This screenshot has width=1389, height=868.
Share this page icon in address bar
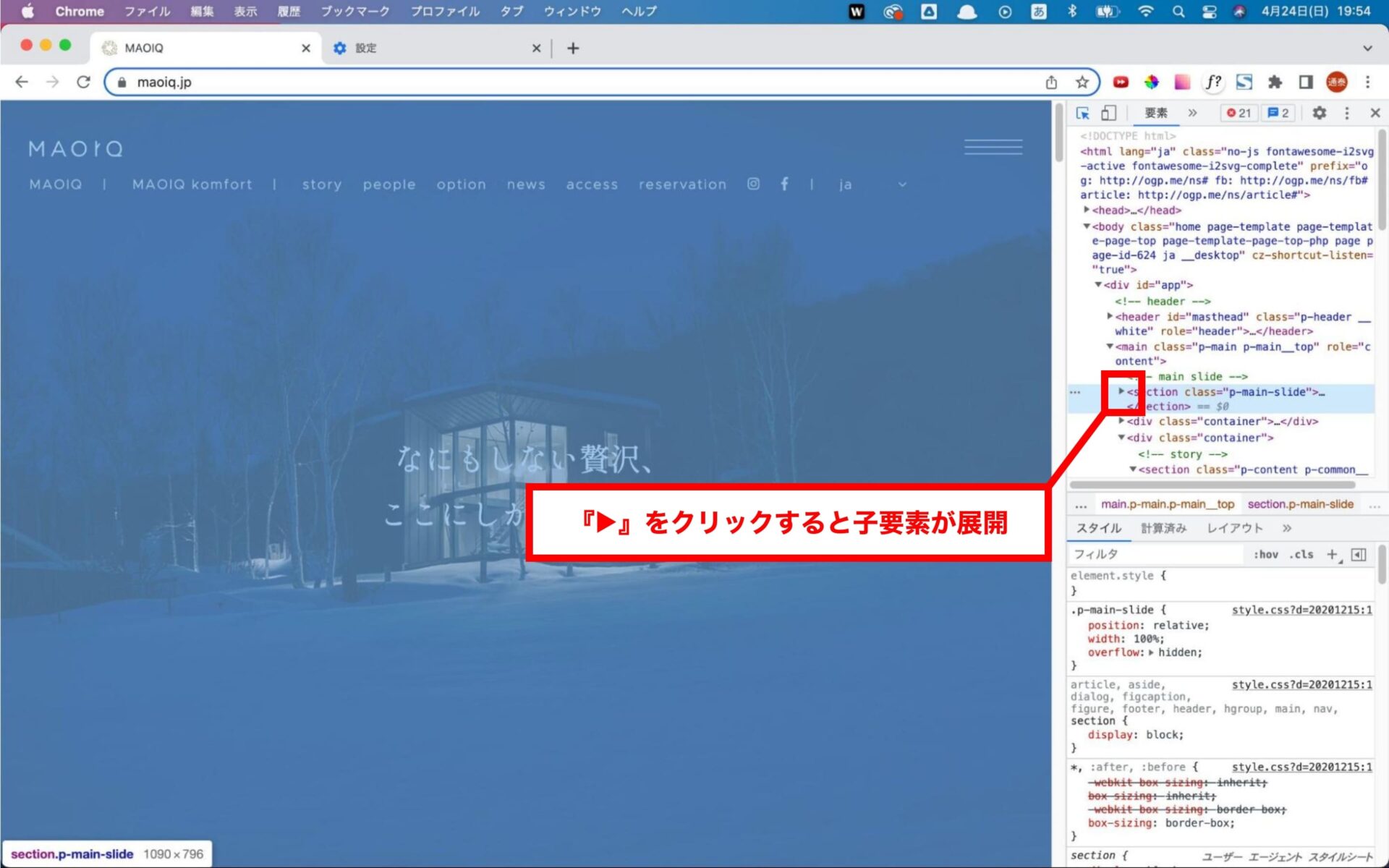1051,82
